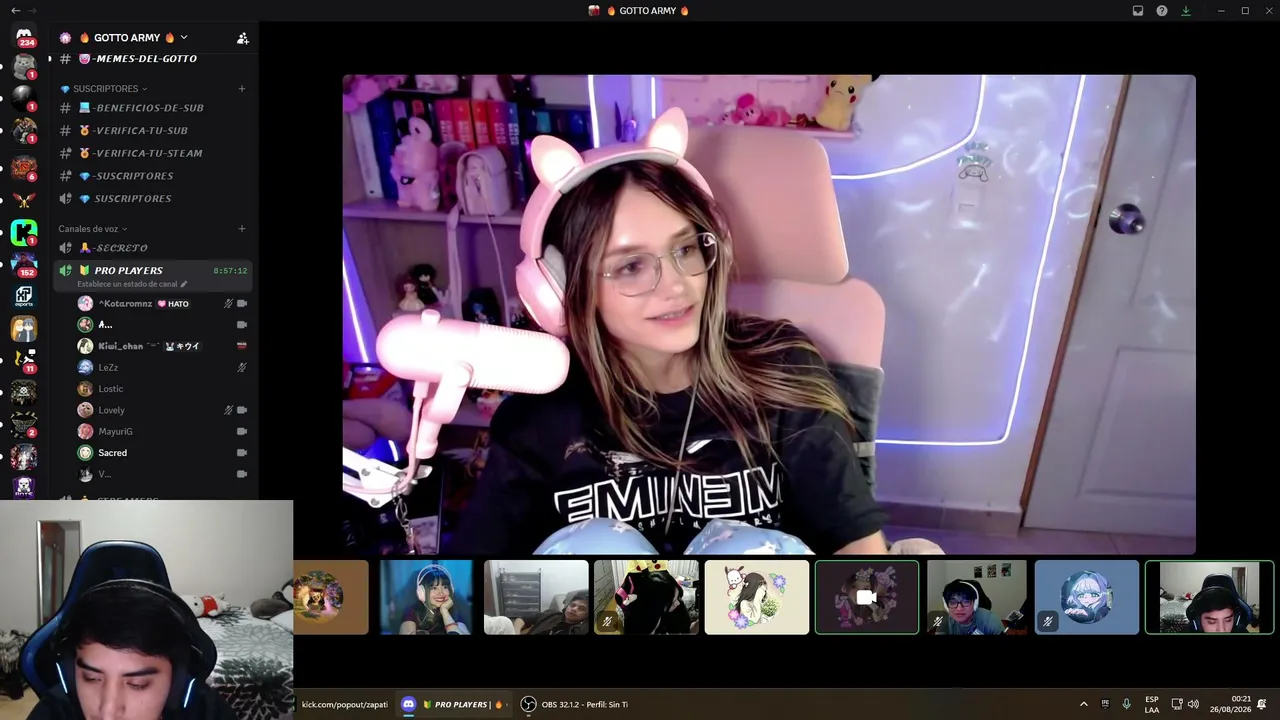Switch to kick.com/popout taskbar window
The height and width of the screenshot is (720, 1280).
click(x=344, y=705)
